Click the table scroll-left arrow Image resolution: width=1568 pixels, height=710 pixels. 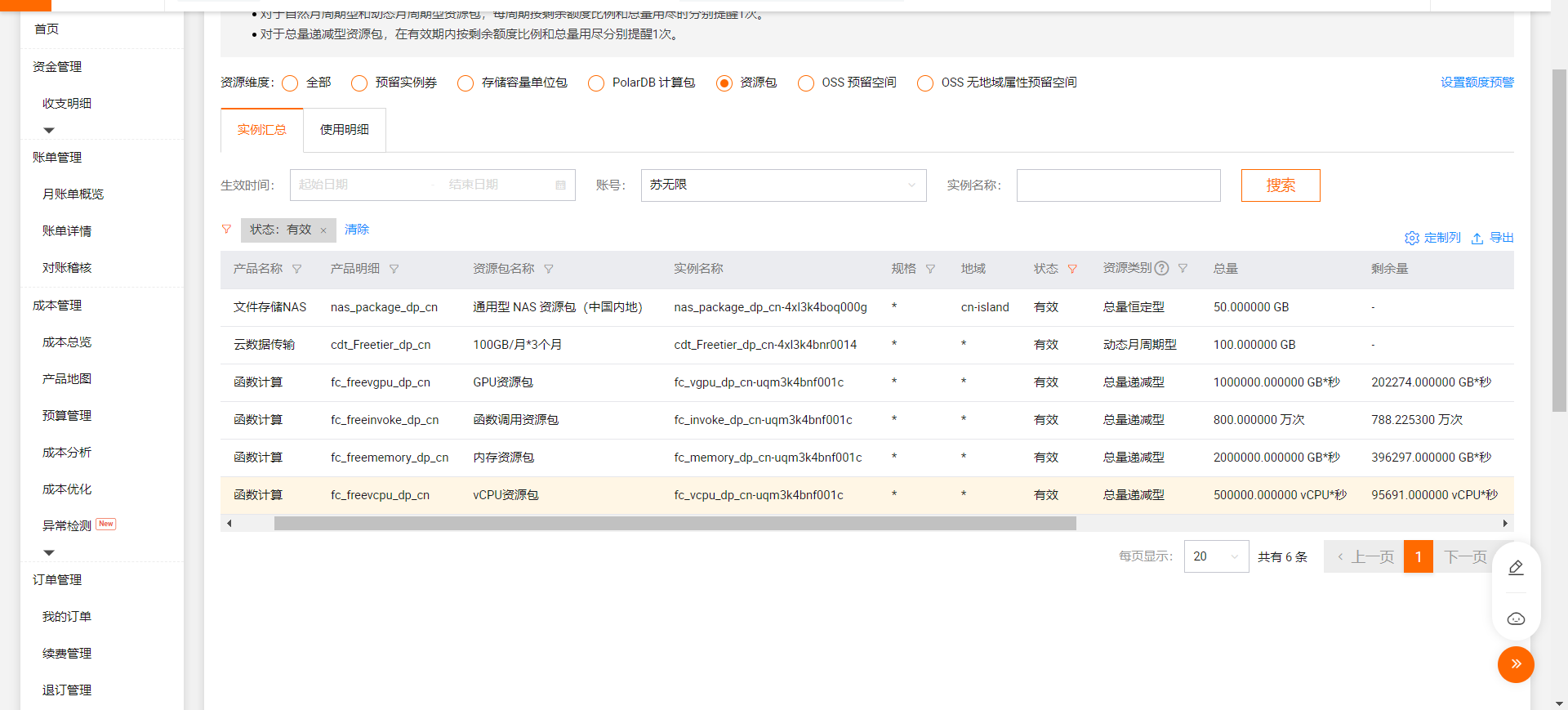[x=229, y=523]
